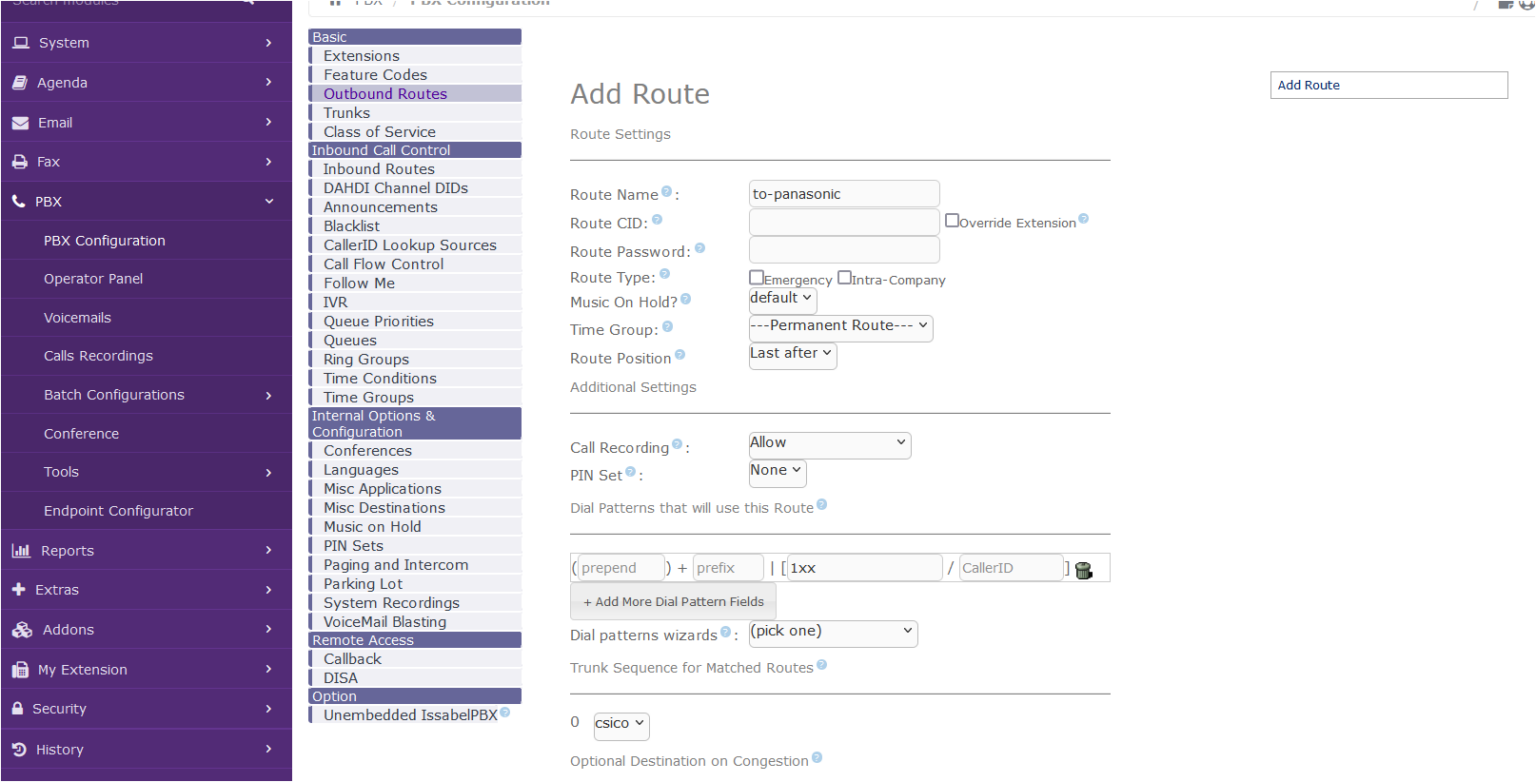Click help icon beside Dial patterns wizards
Viewport: 1536px width, 782px height.
coord(725,632)
